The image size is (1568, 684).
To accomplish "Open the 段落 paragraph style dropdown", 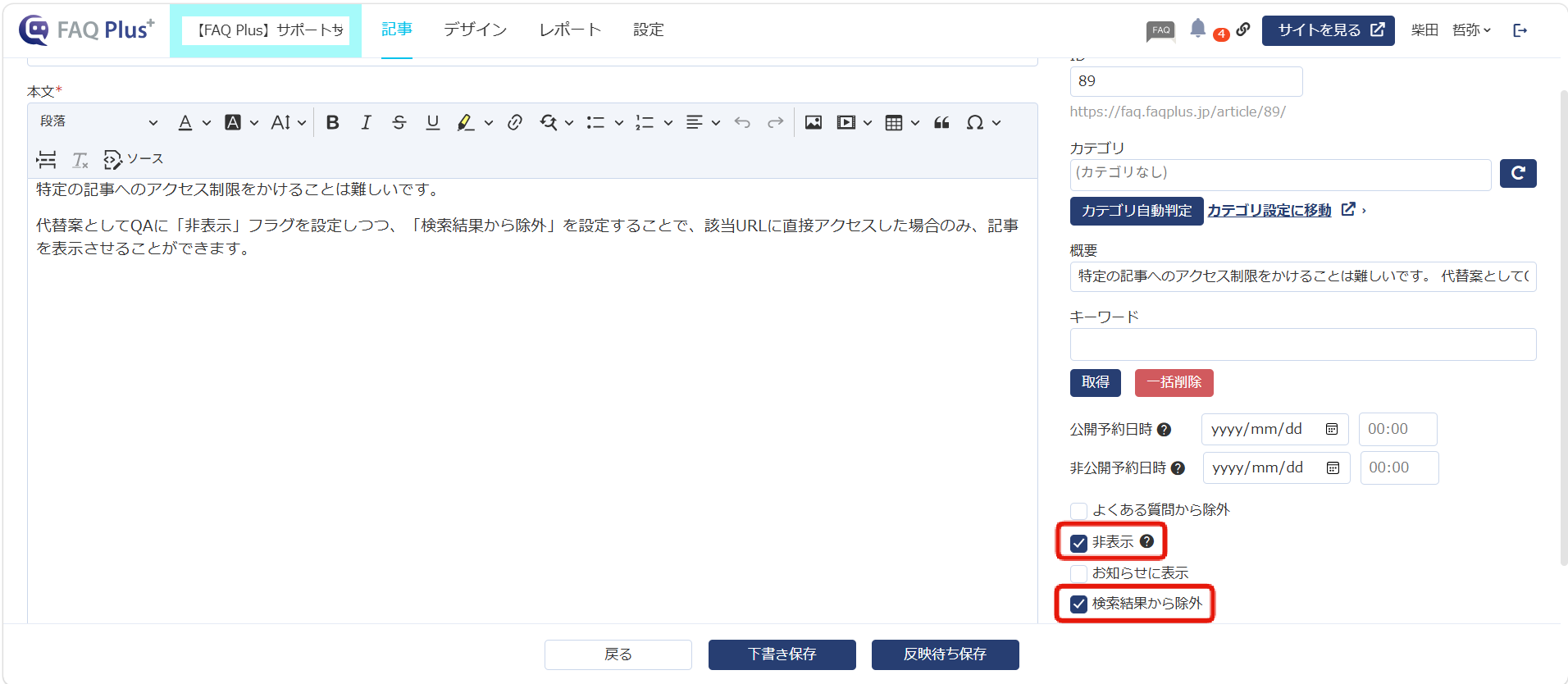I will click(x=98, y=122).
